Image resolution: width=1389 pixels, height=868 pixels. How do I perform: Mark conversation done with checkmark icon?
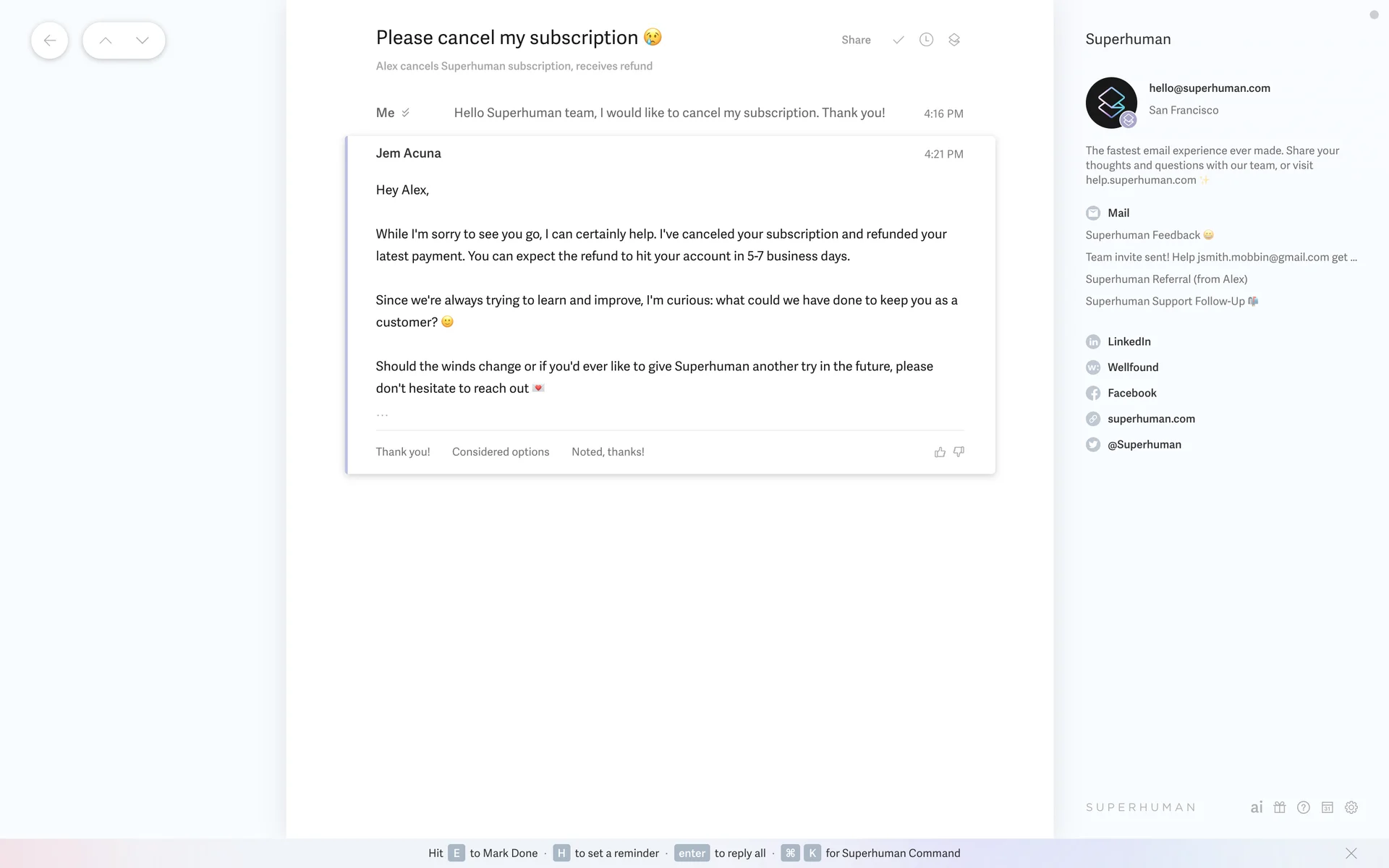(898, 40)
